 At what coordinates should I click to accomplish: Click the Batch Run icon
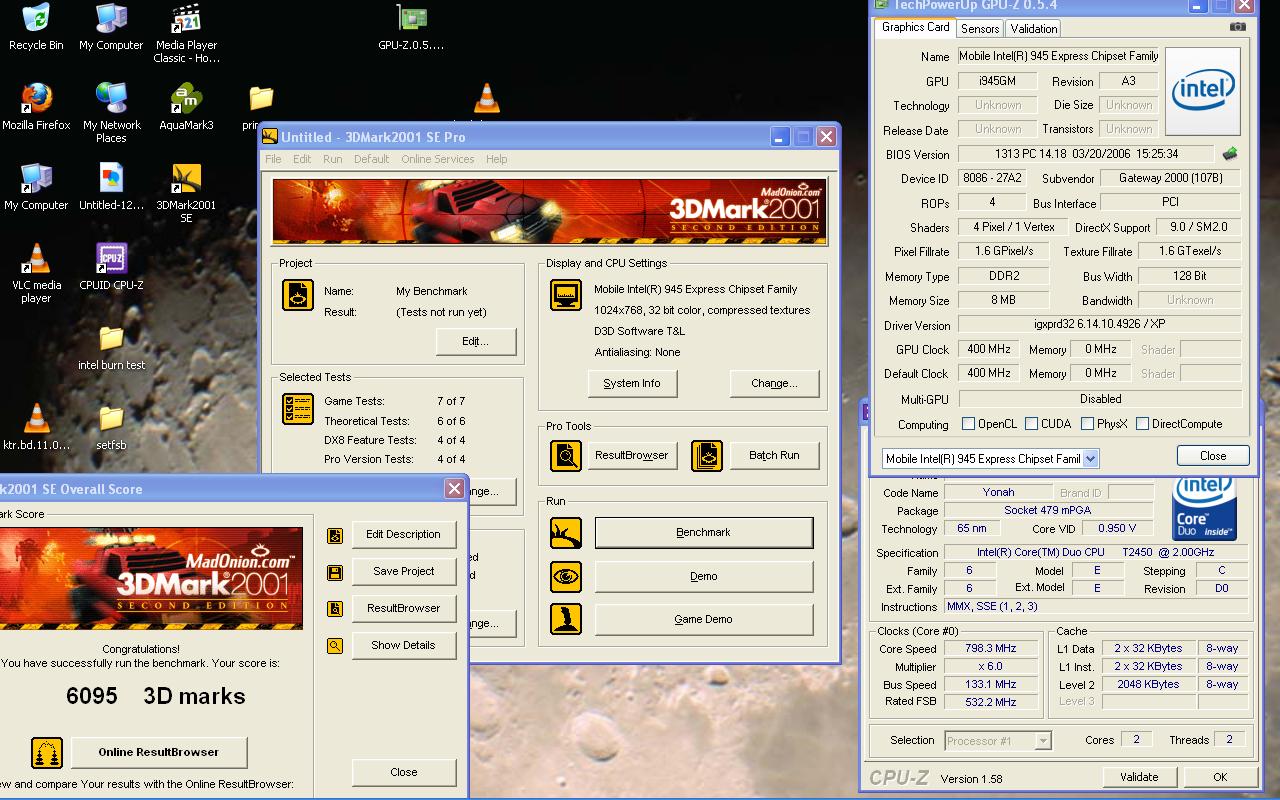pos(707,455)
